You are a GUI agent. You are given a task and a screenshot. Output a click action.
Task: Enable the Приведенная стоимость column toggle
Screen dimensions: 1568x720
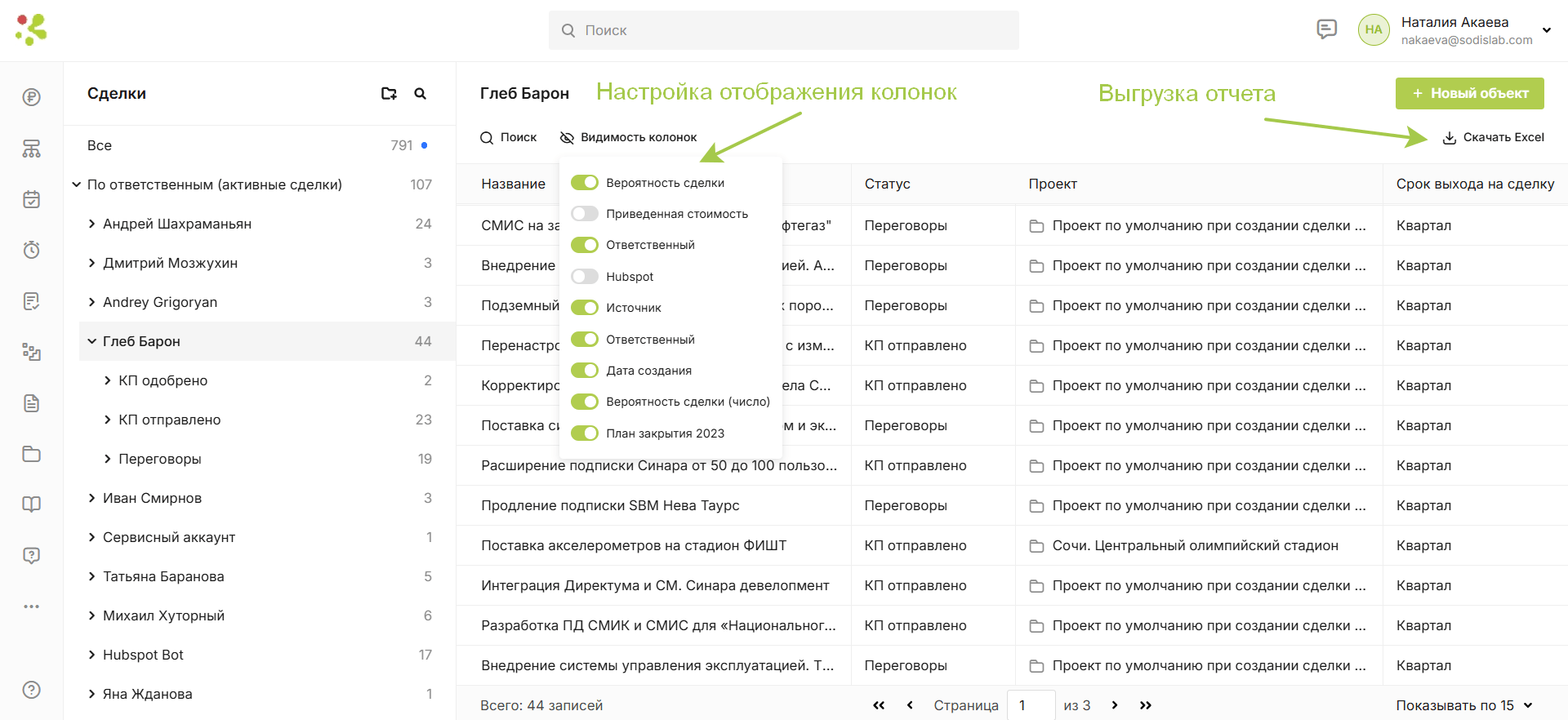point(585,214)
